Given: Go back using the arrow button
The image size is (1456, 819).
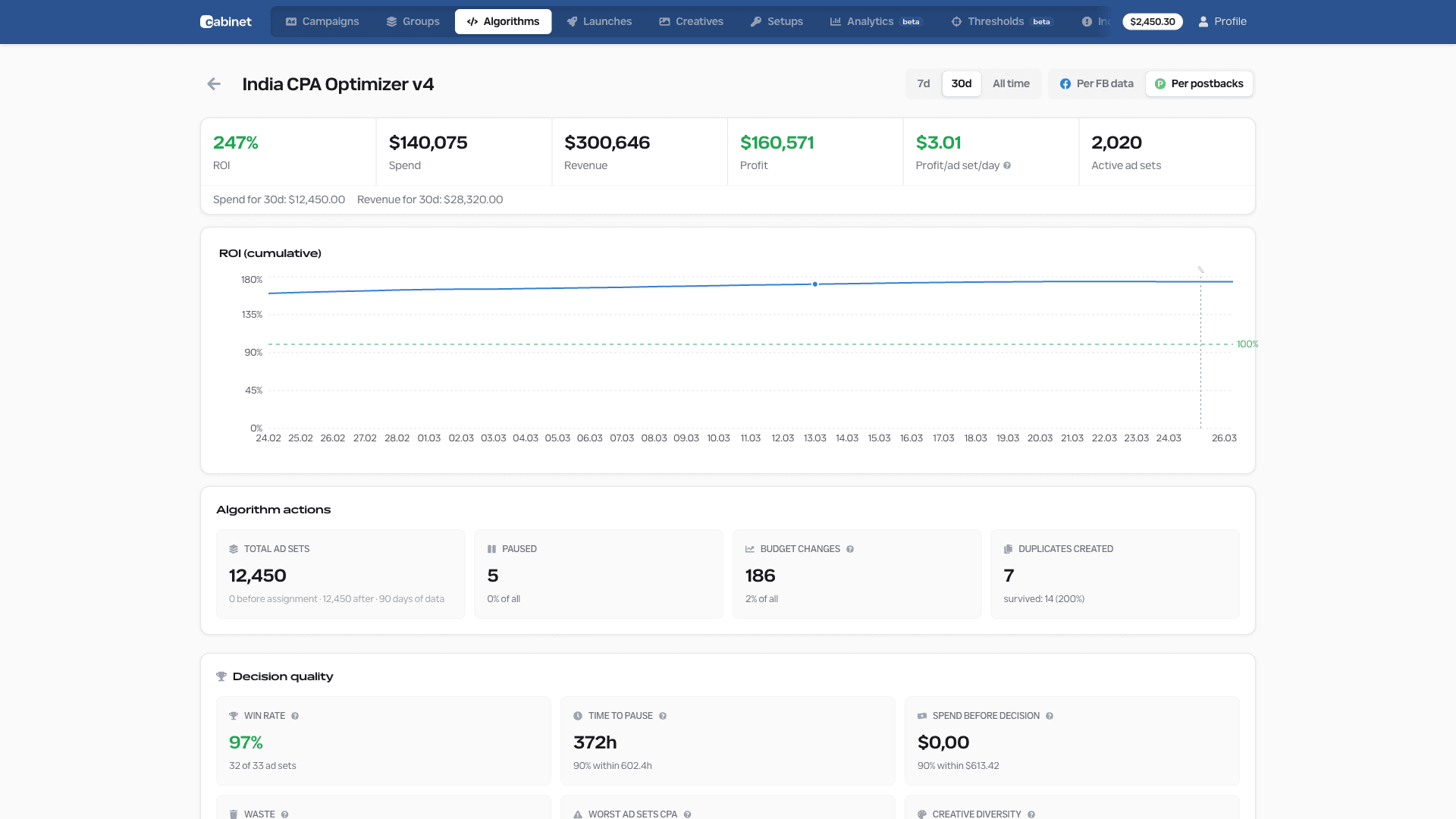Looking at the screenshot, I should [x=214, y=83].
